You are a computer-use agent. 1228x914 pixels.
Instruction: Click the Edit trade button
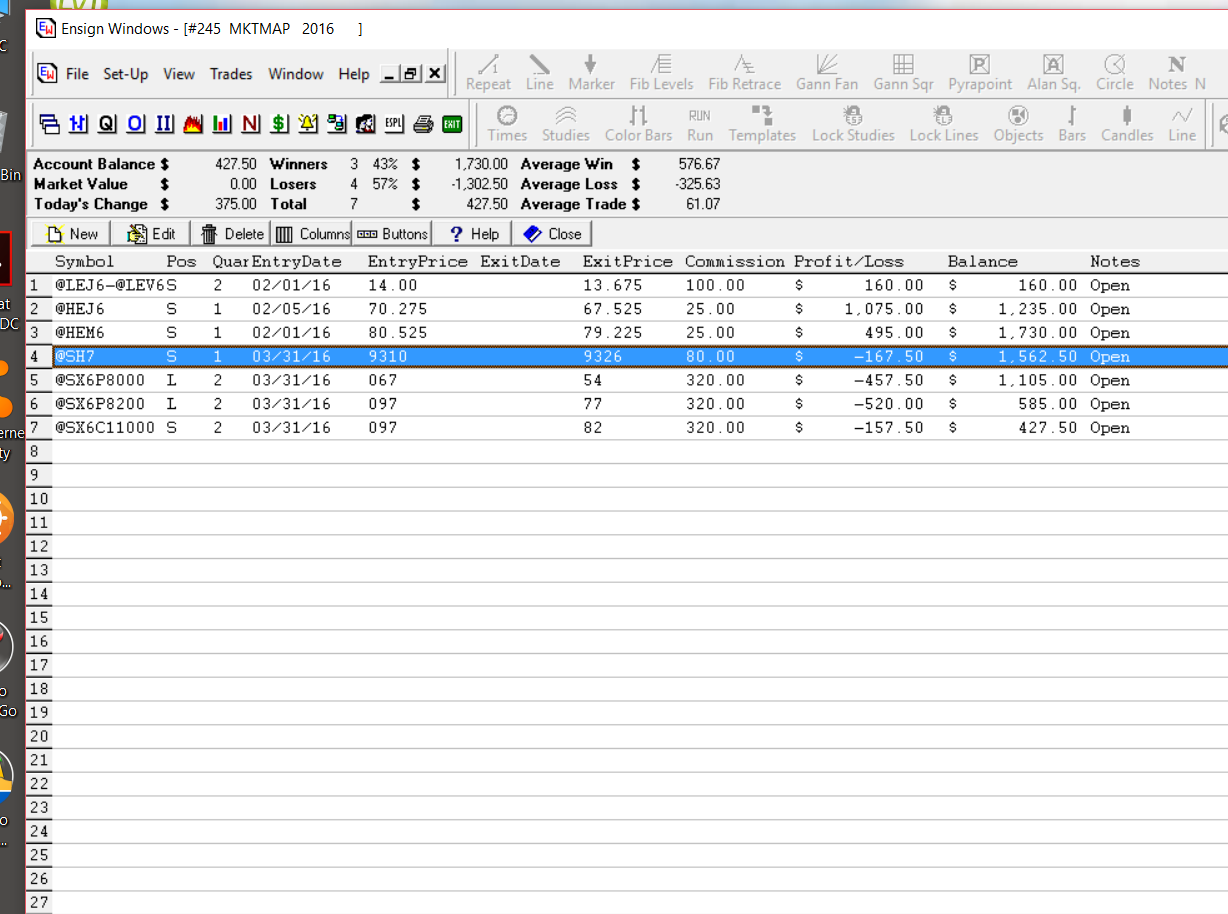pos(150,233)
